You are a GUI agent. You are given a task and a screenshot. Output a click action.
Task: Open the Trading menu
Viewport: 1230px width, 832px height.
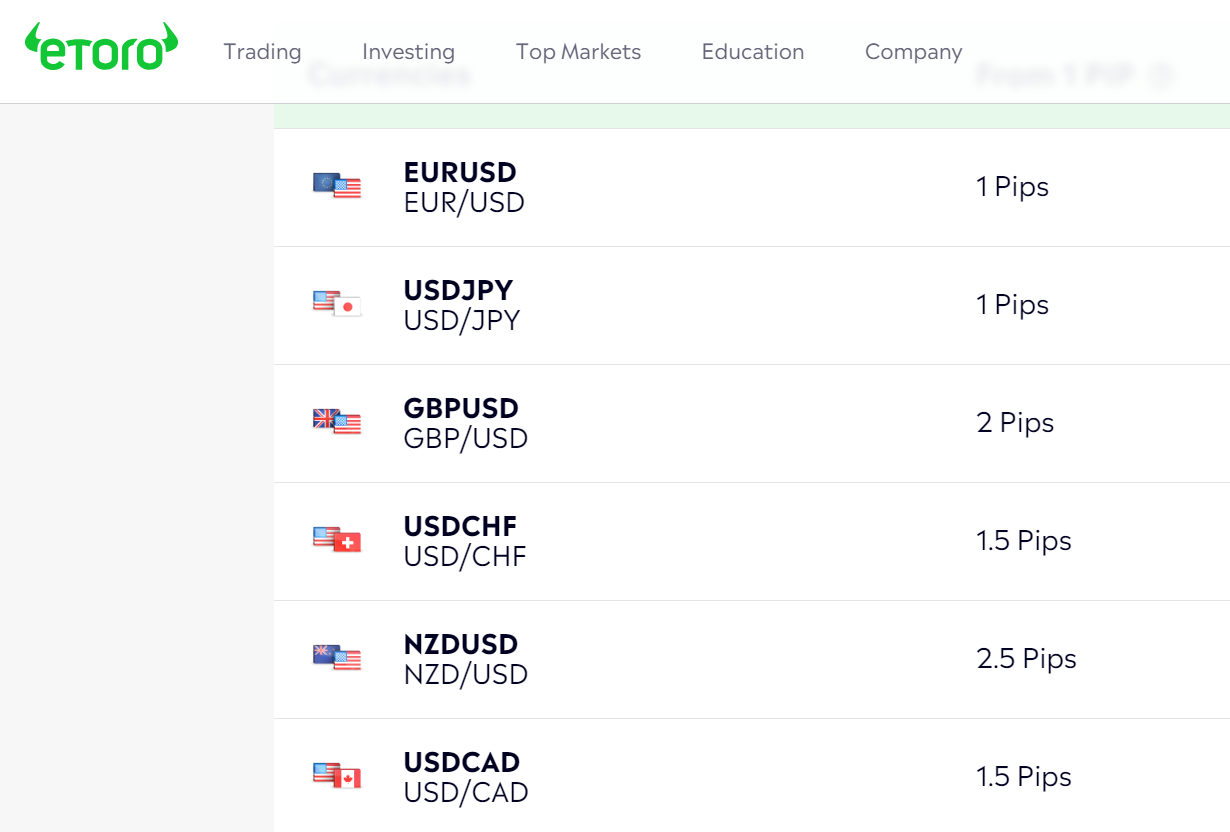[x=262, y=52]
